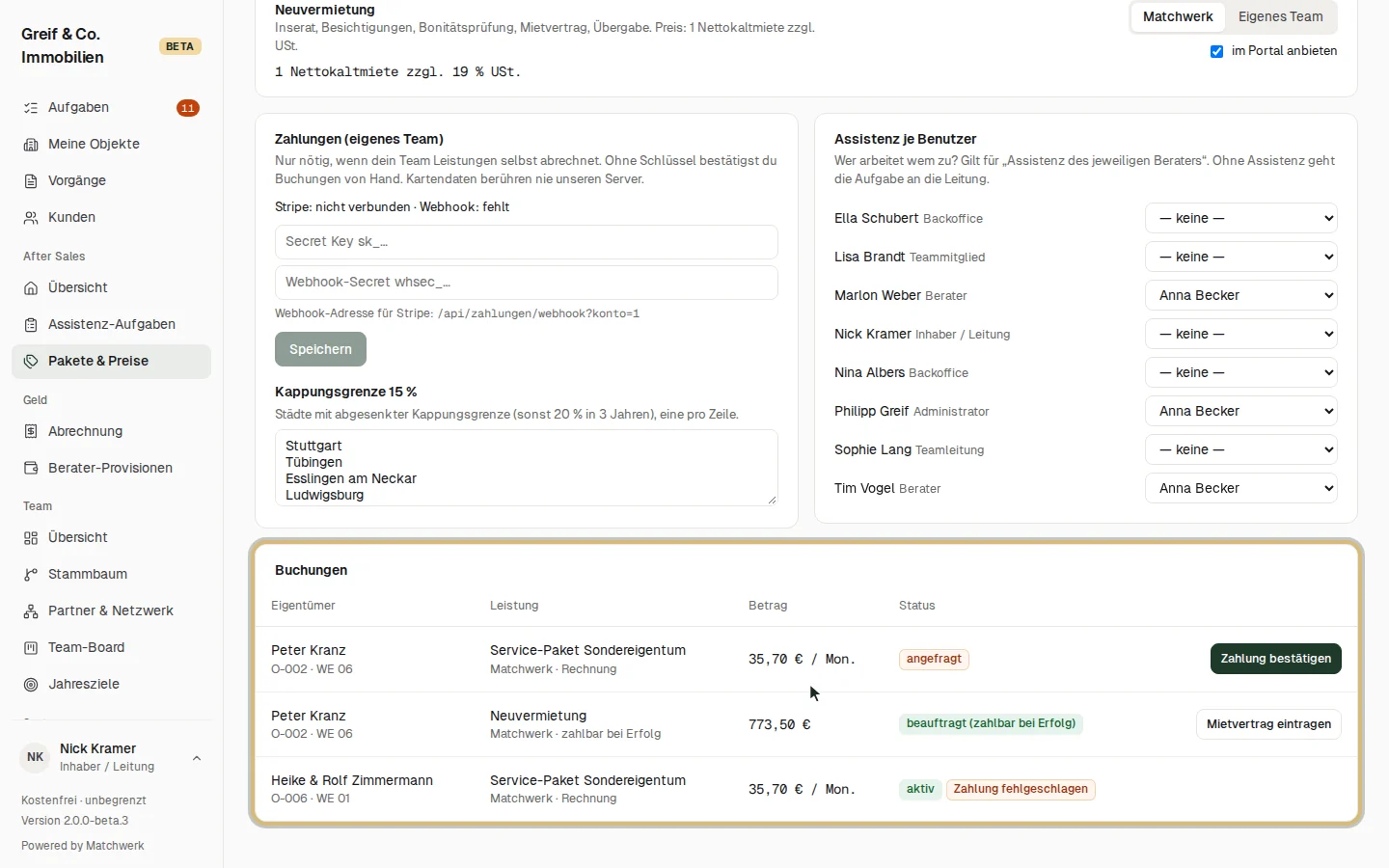Click 'Zahlung bestätigen' for Peter Kranz
This screenshot has height=868, width=1389.
tap(1275, 659)
